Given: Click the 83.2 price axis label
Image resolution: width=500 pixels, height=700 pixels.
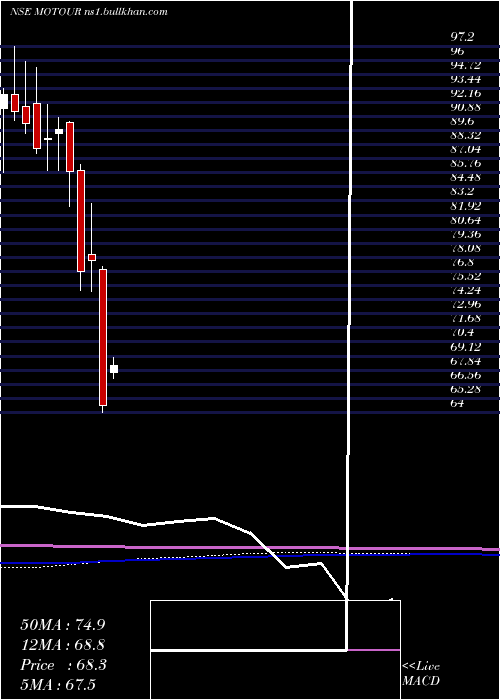Looking at the screenshot, I should coord(462,192).
